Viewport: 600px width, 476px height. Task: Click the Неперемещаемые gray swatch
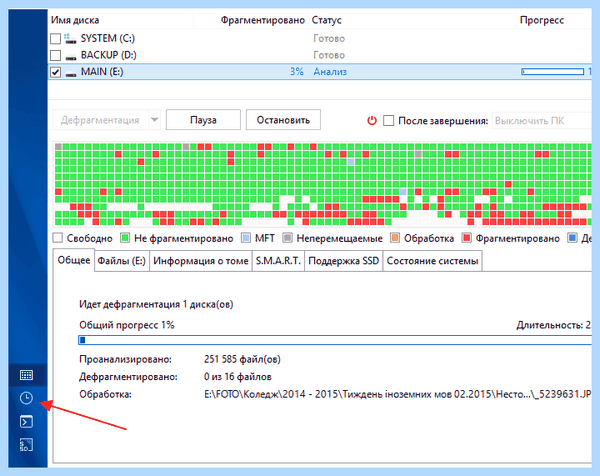[x=287, y=238]
